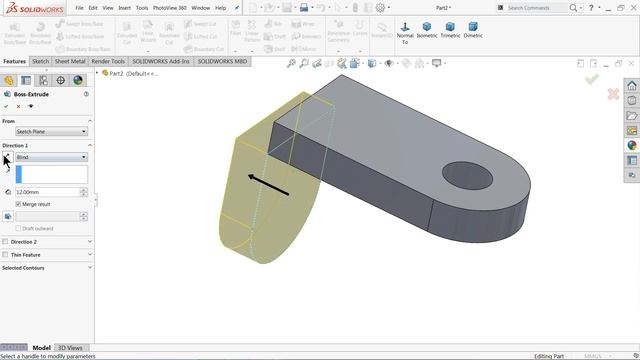The height and width of the screenshot is (360, 640).
Task: Open the Insert menu
Action: coord(124,8)
